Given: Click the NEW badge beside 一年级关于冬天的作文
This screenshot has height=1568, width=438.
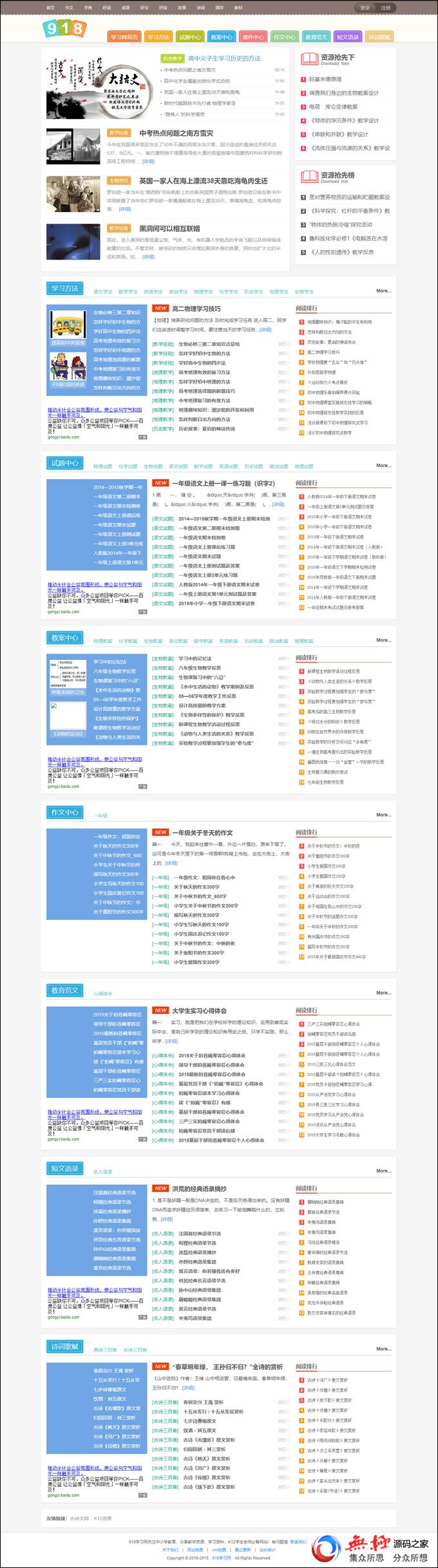Looking at the screenshot, I should coord(160,832).
